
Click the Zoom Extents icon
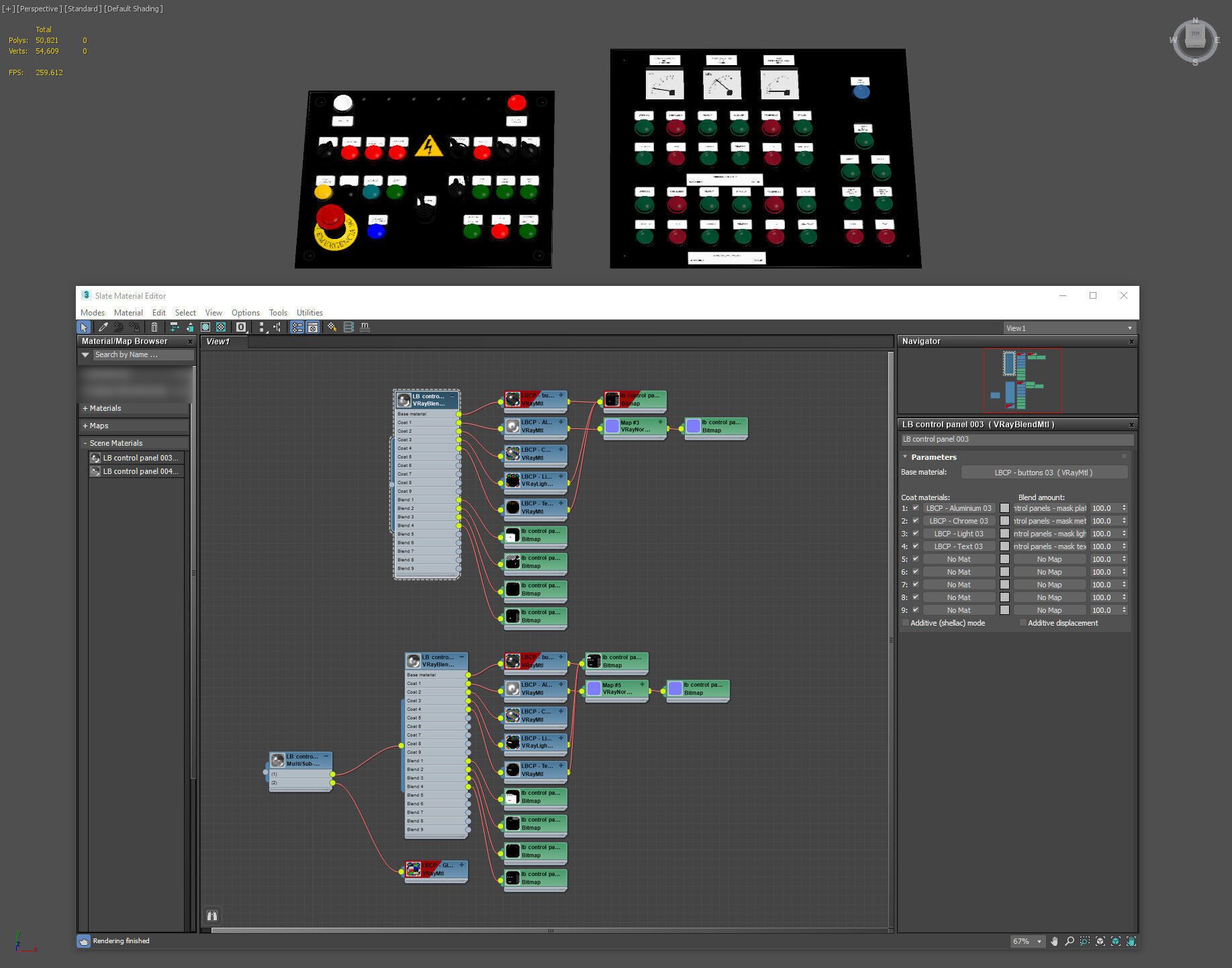point(1100,941)
